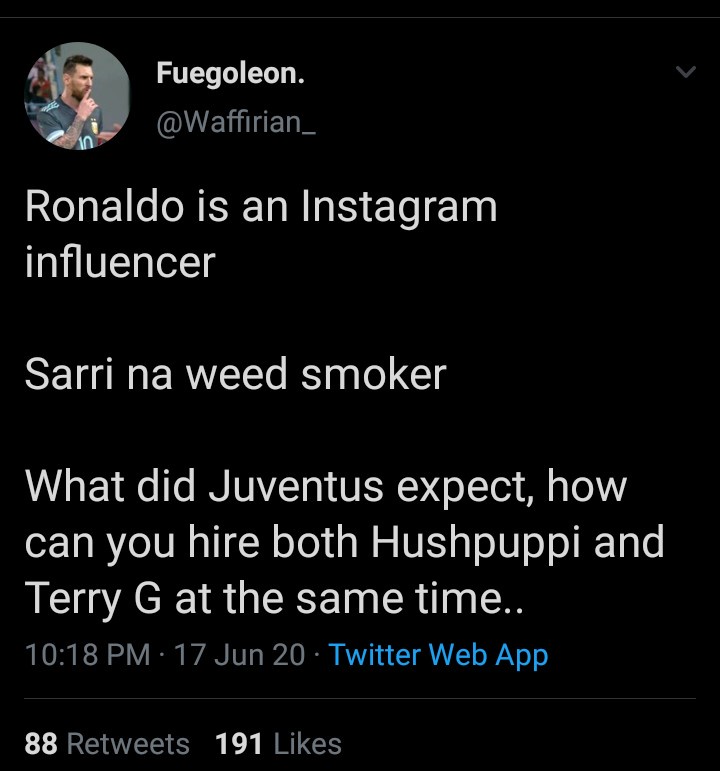Click the "Sarri na weed smoker" line
Viewport: 720px width, 771px height.
(x=235, y=375)
